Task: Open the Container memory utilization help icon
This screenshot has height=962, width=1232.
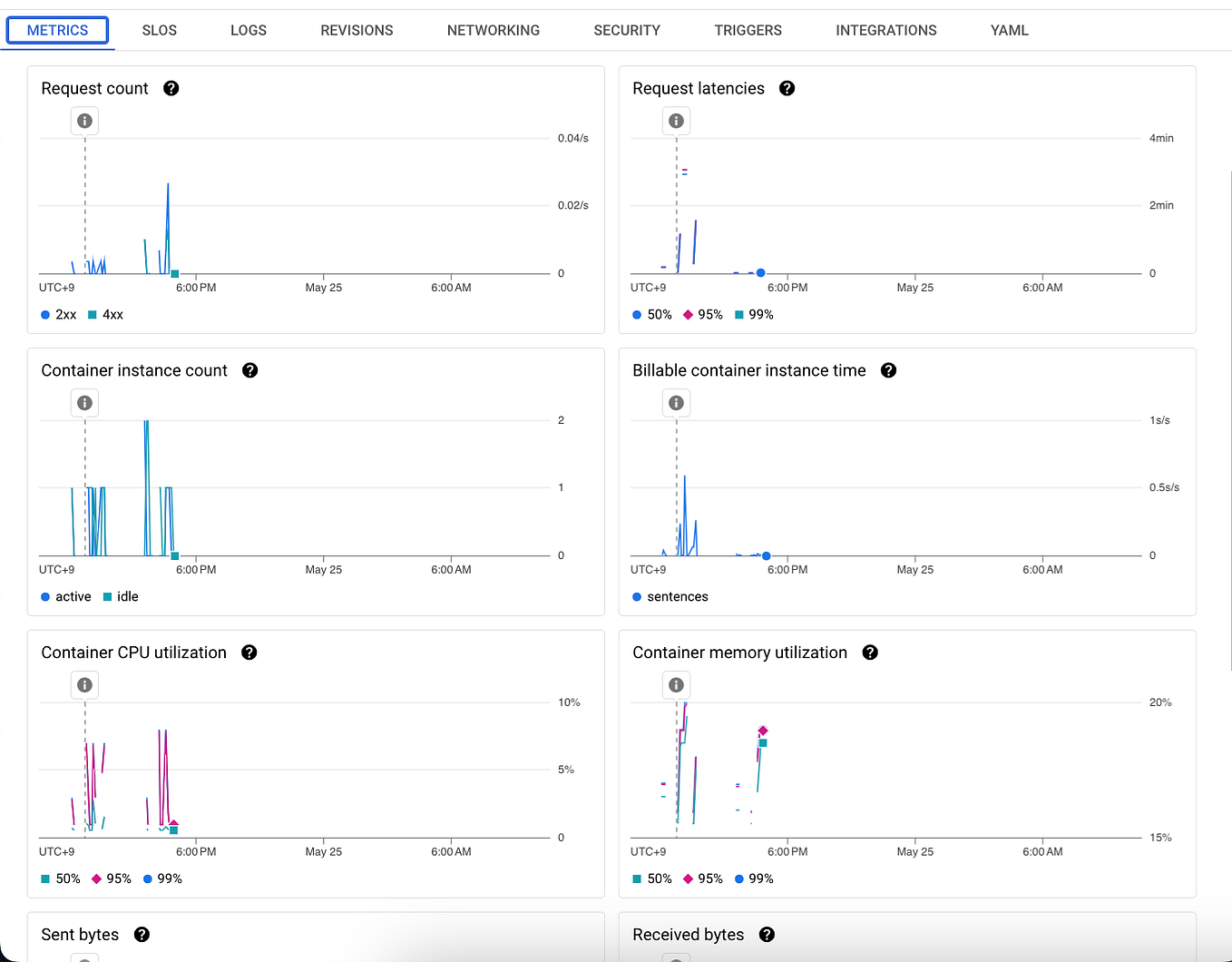Action: [870, 653]
